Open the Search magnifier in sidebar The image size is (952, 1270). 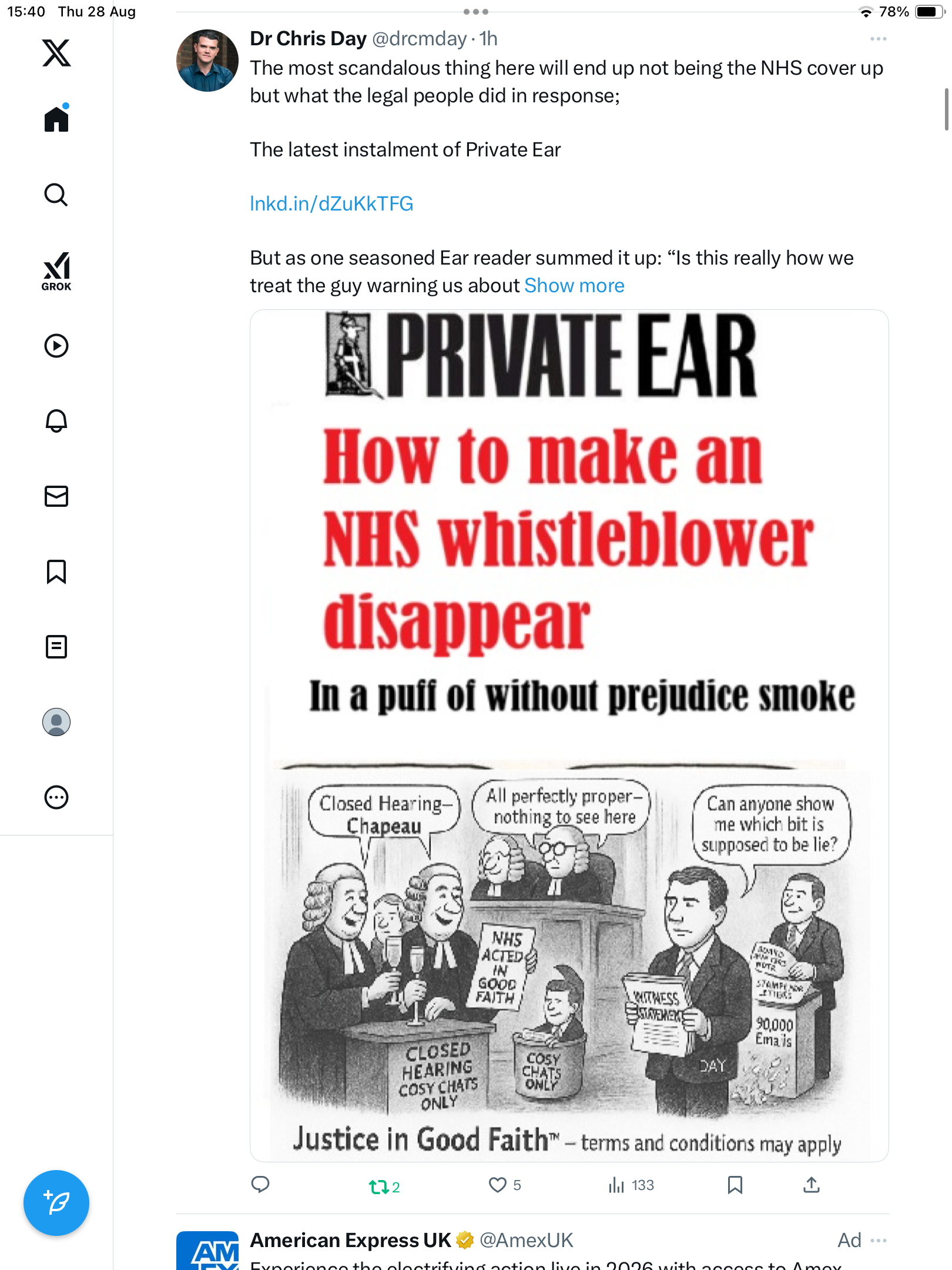tap(56, 195)
